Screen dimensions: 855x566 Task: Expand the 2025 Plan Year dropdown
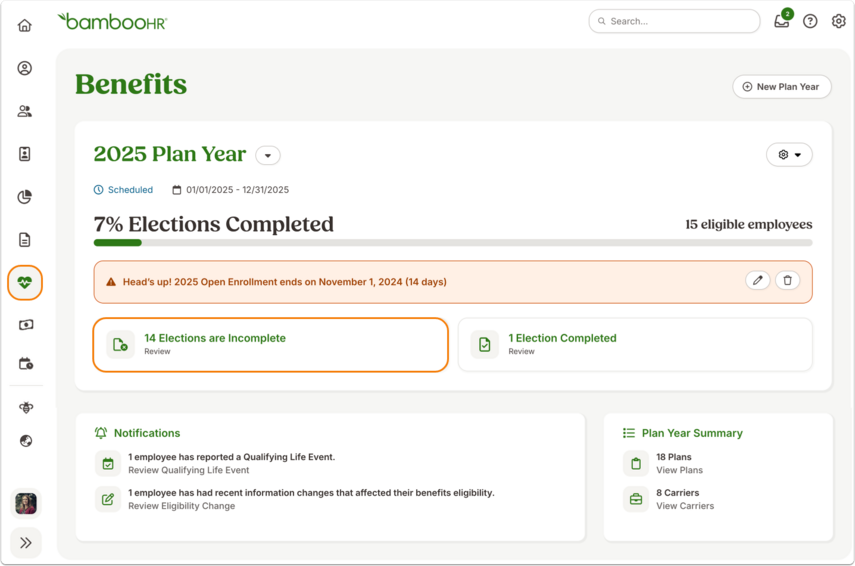pyautogui.click(x=268, y=155)
